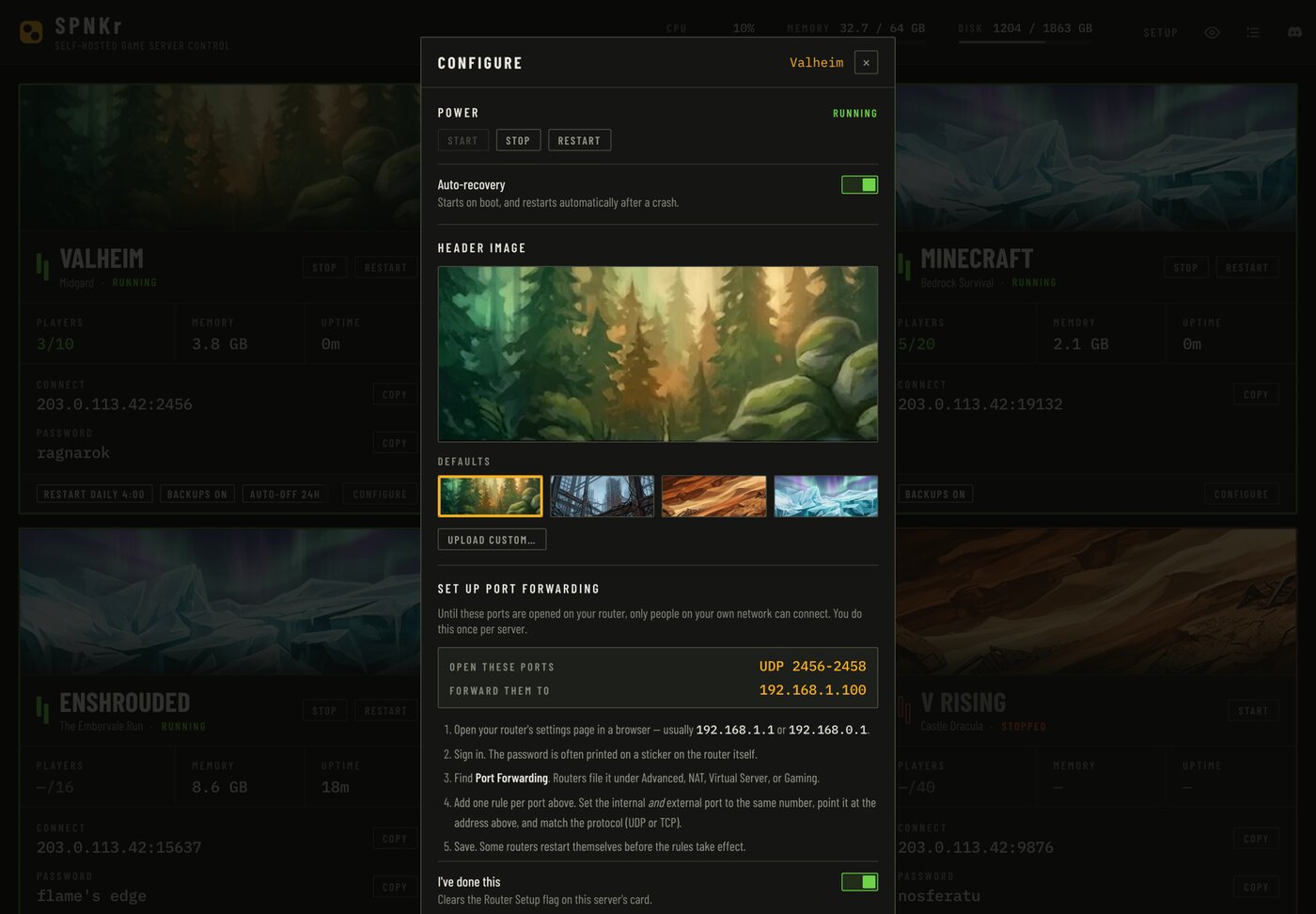1316x914 pixels.
Task: Copy the Valheim password ragnarok
Action: coord(395,443)
